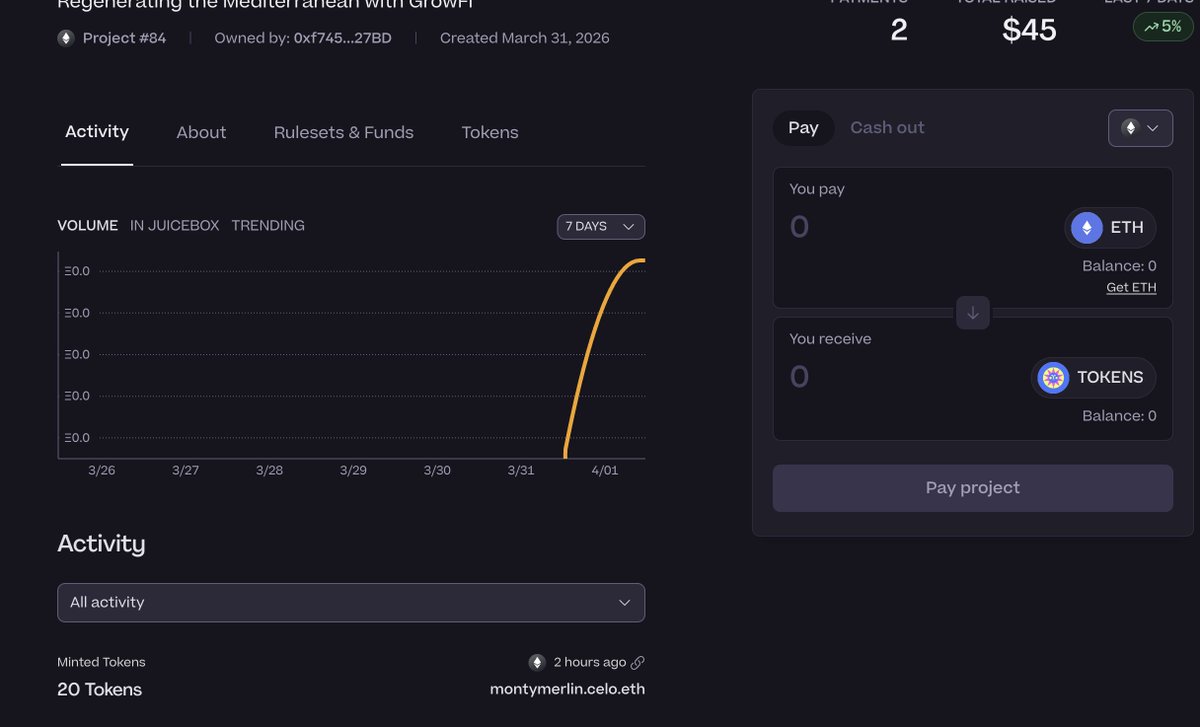This screenshot has height=727, width=1200.
Task: Click the ETH currency badge in You pay
Action: (x=1110, y=228)
